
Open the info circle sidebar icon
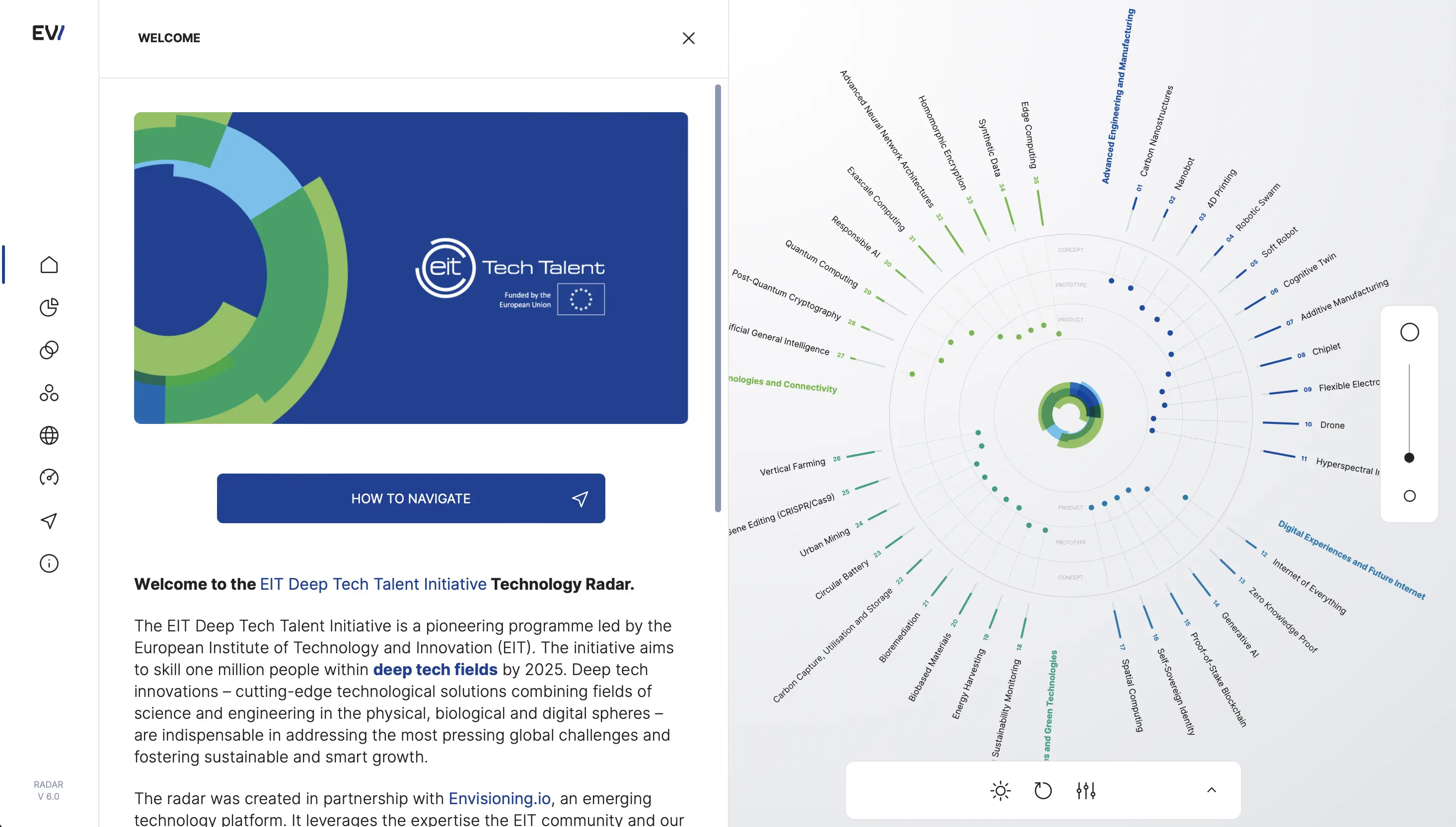tap(49, 563)
